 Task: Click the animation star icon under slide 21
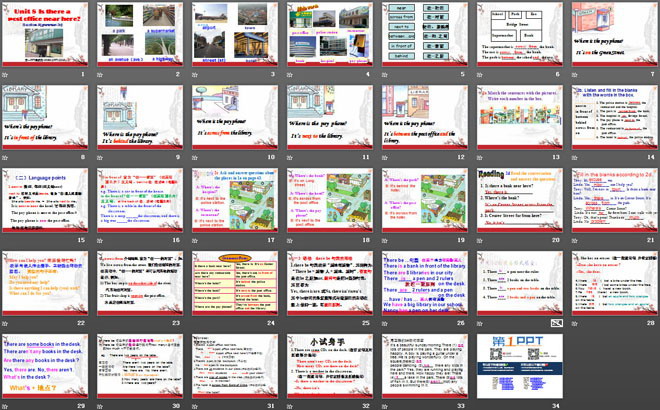click(x=575, y=240)
